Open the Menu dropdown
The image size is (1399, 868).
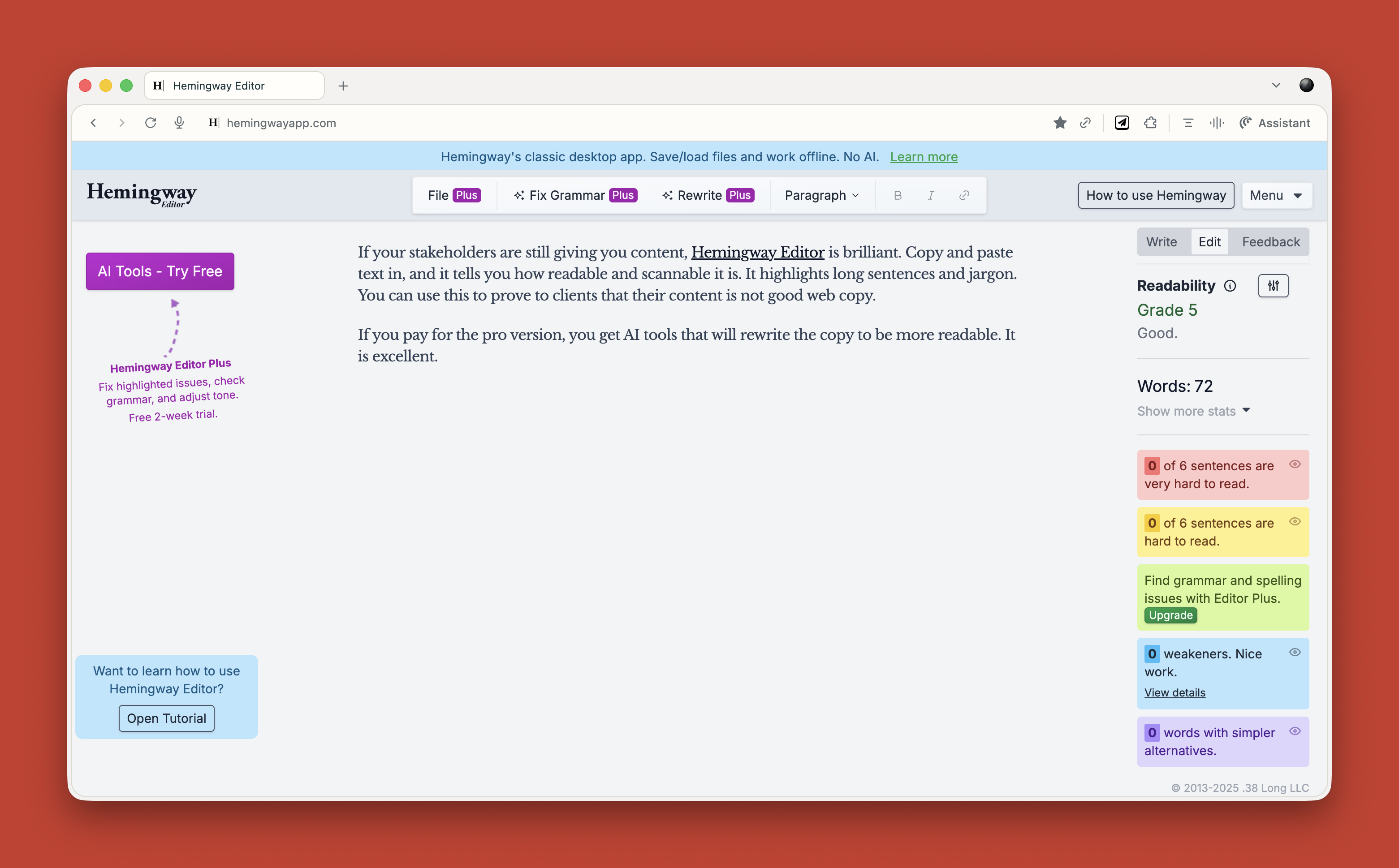pyautogui.click(x=1276, y=195)
